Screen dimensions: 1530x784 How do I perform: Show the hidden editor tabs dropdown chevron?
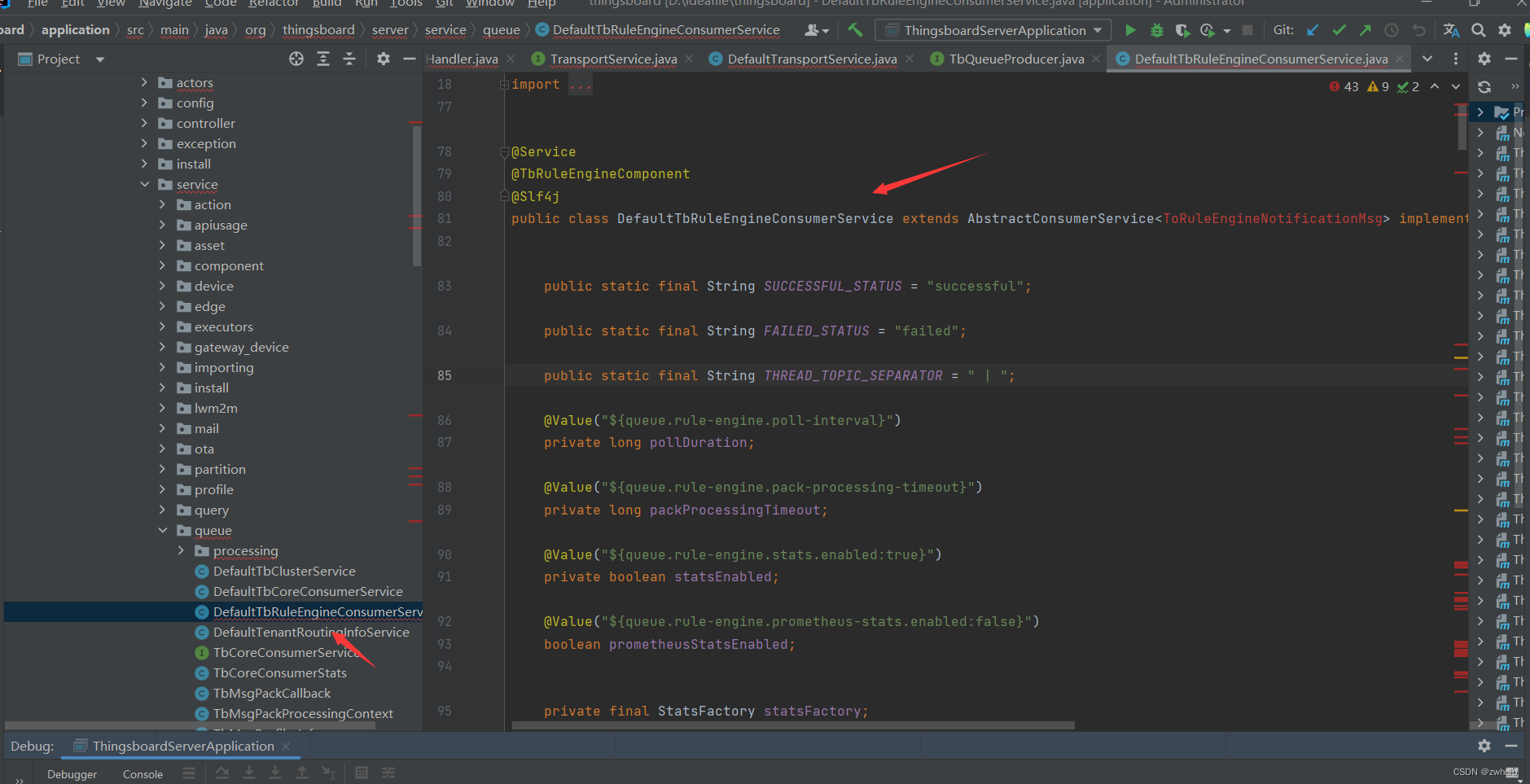1427,59
